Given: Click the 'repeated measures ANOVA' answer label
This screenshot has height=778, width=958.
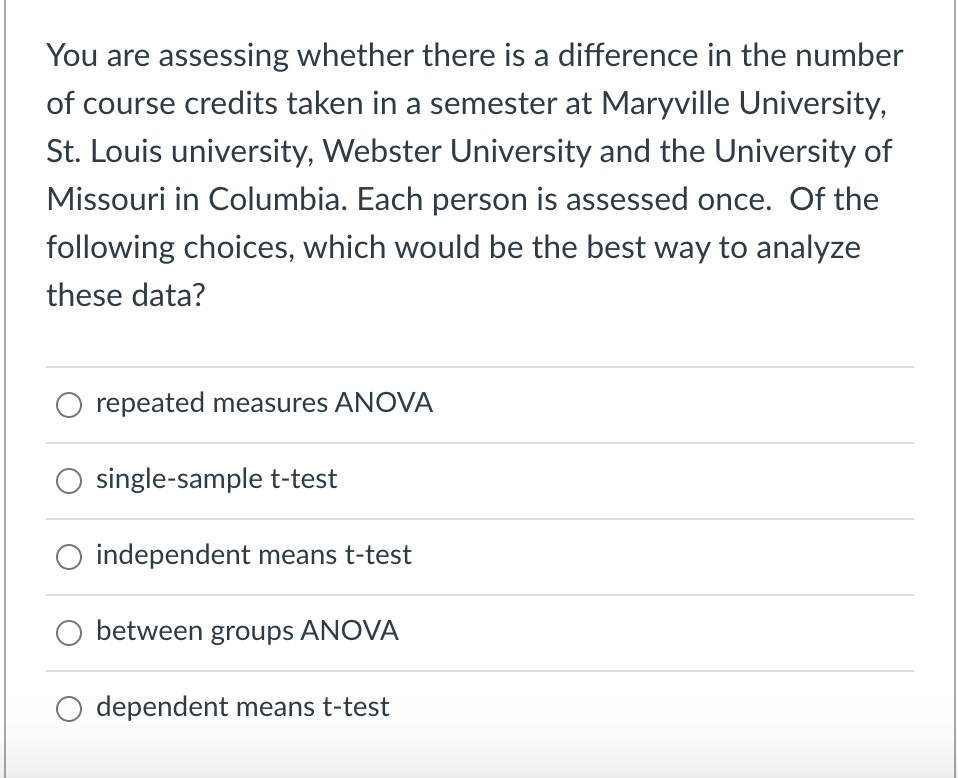Looking at the screenshot, I should coord(264,403).
